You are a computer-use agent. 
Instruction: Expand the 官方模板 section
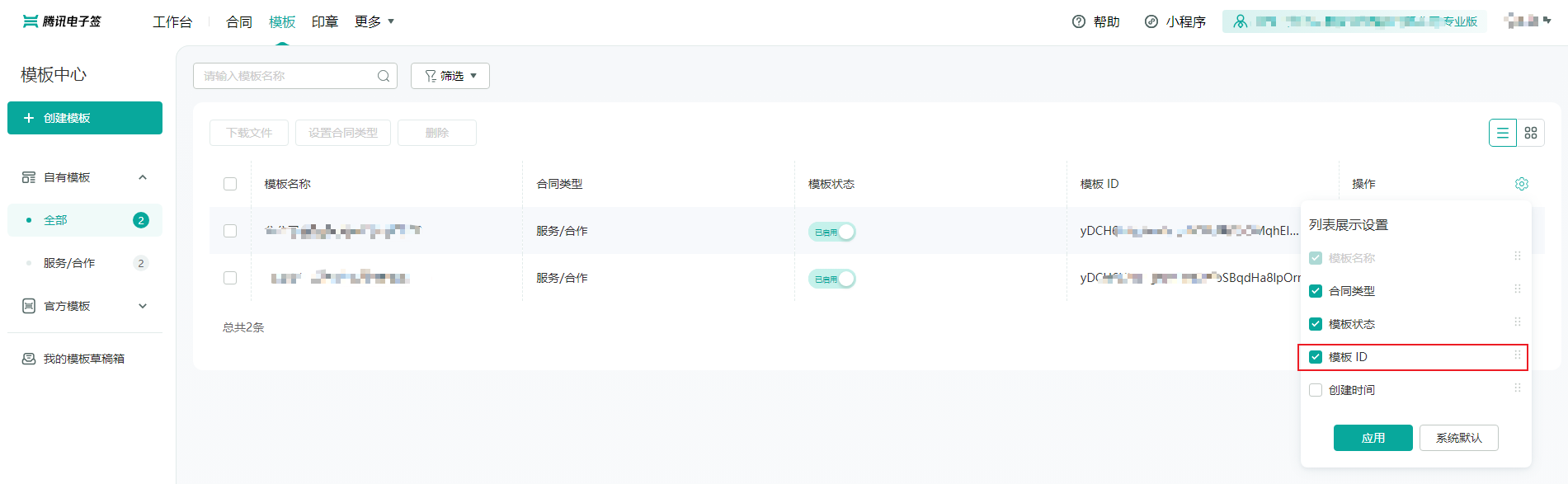point(143,306)
